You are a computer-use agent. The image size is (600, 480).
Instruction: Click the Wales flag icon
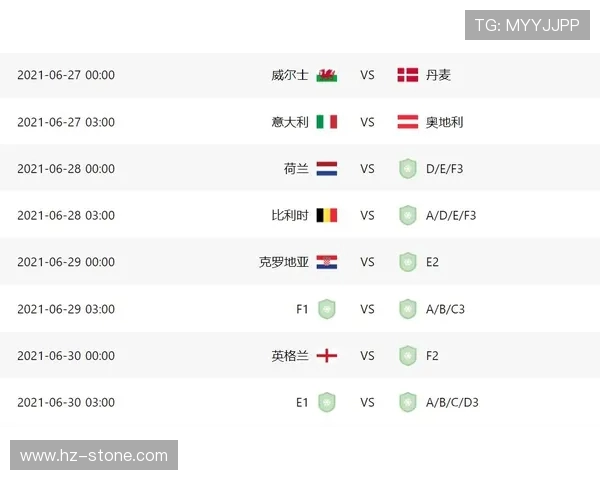click(327, 75)
